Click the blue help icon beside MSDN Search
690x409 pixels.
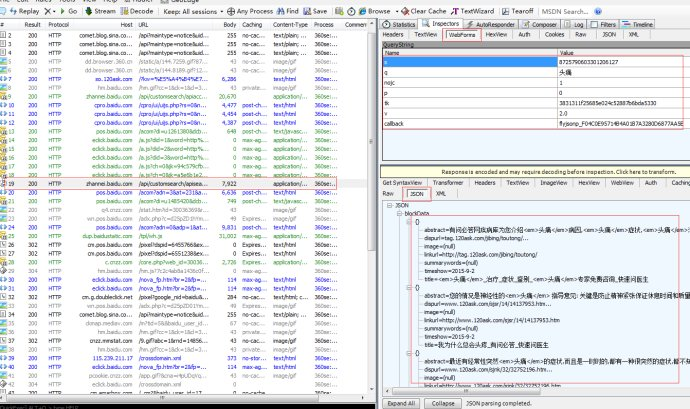[x=598, y=11]
